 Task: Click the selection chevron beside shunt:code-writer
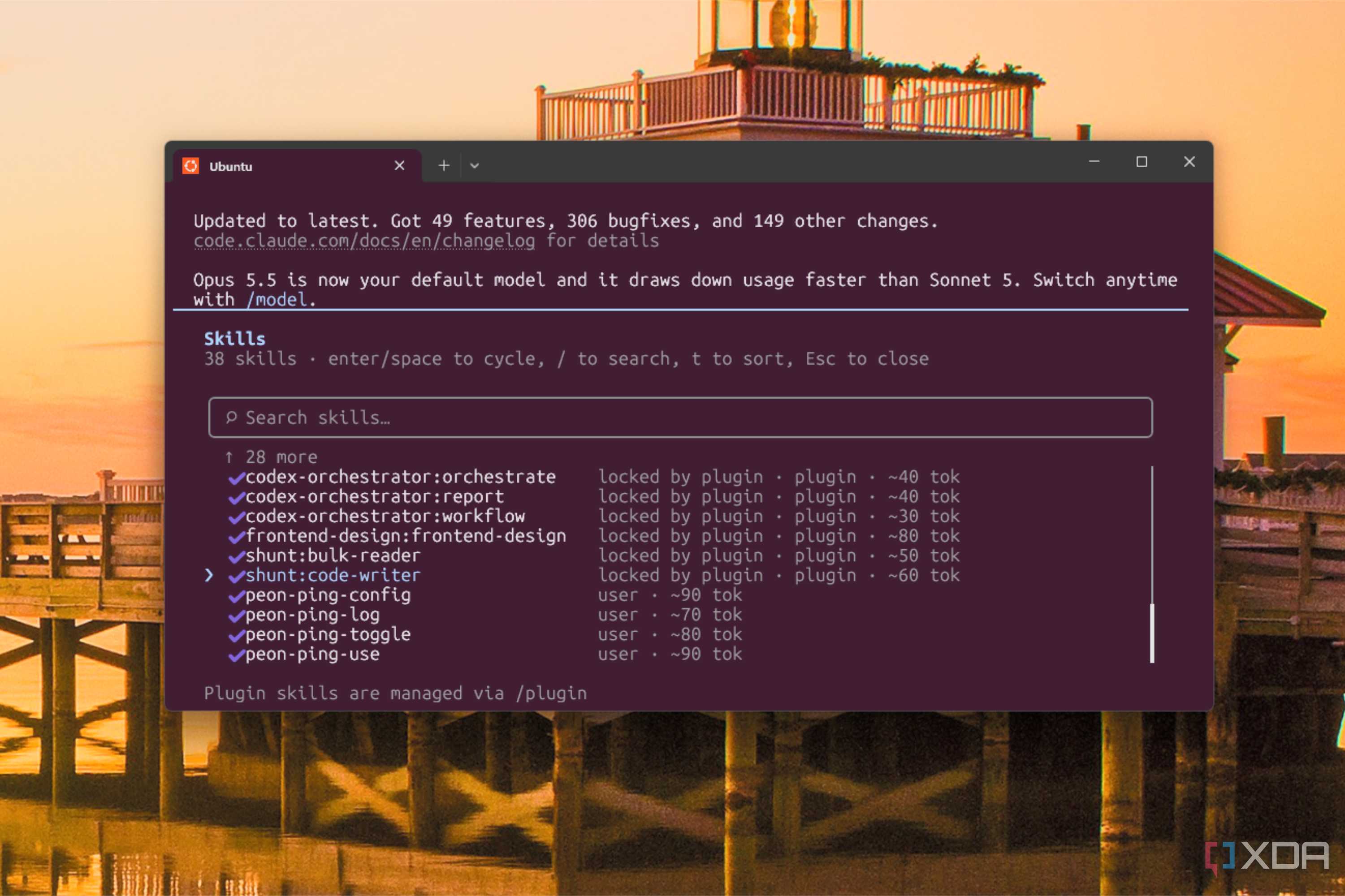pyautogui.click(x=209, y=575)
